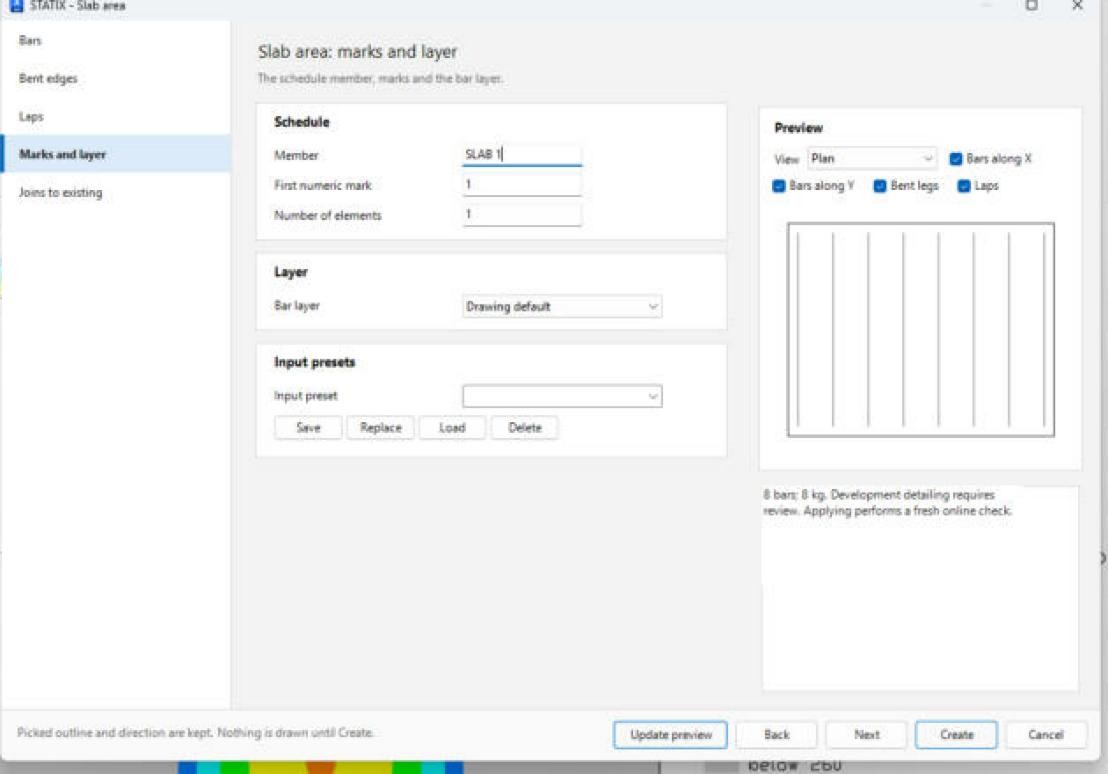Screen dimensions: 1108x774
Task: Click 'Picked outline and direction are kept' note
Action: [x=195, y=733]
